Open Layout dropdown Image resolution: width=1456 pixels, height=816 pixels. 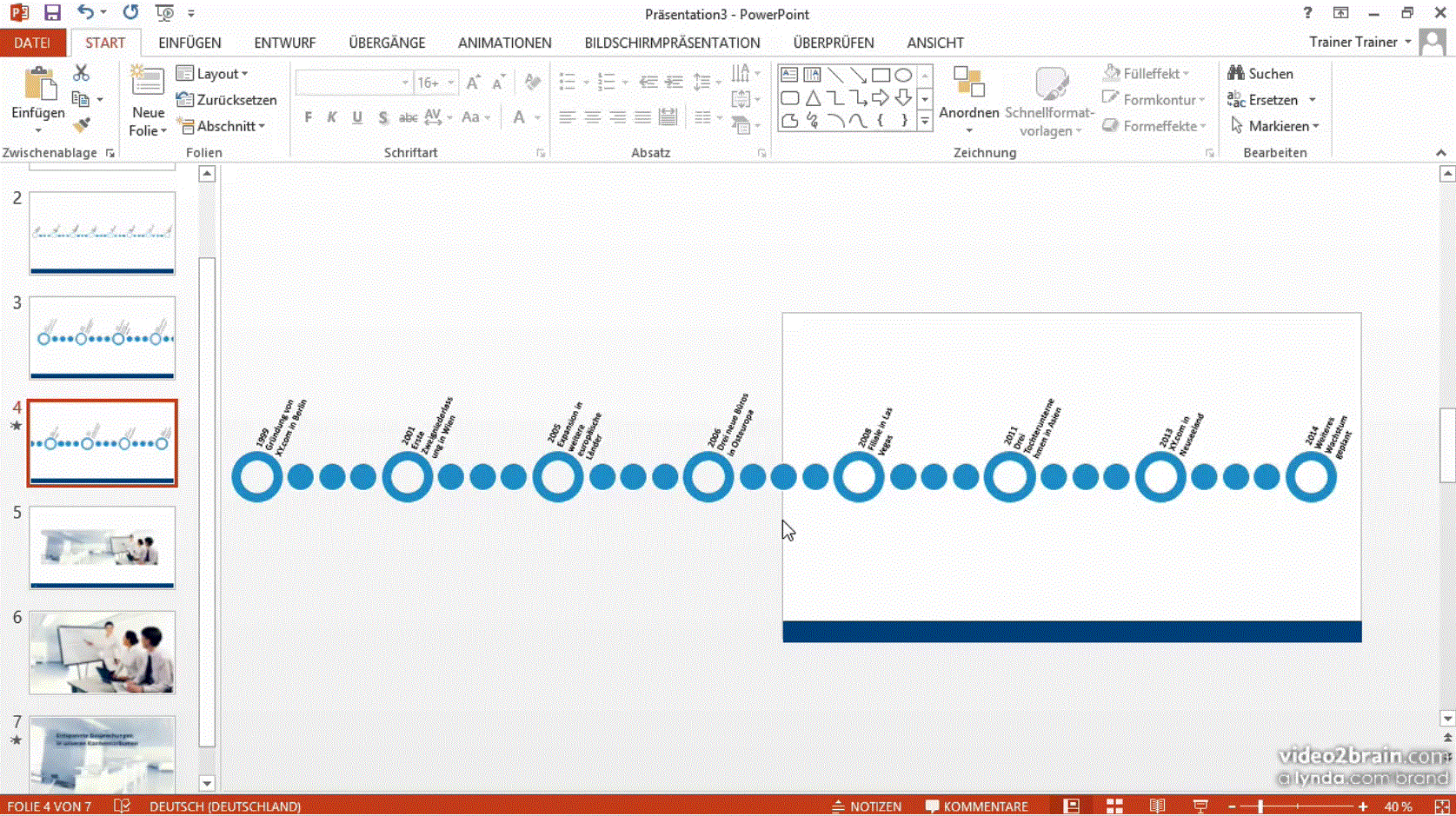pos(212,74)
